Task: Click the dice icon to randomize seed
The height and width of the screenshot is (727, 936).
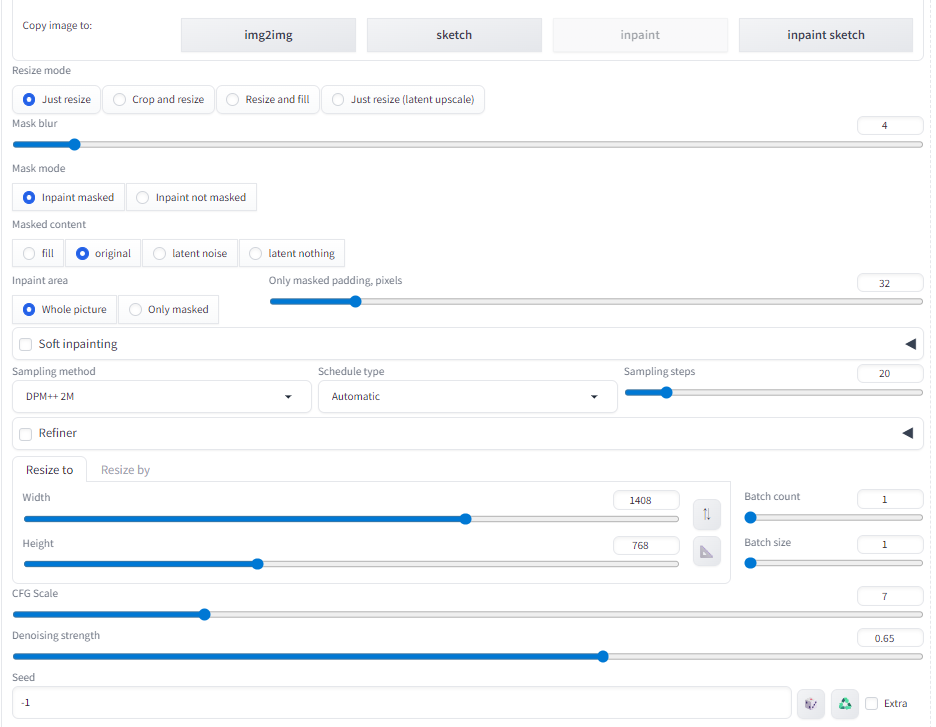Action: pyautogui.click(x=811, y=704)
